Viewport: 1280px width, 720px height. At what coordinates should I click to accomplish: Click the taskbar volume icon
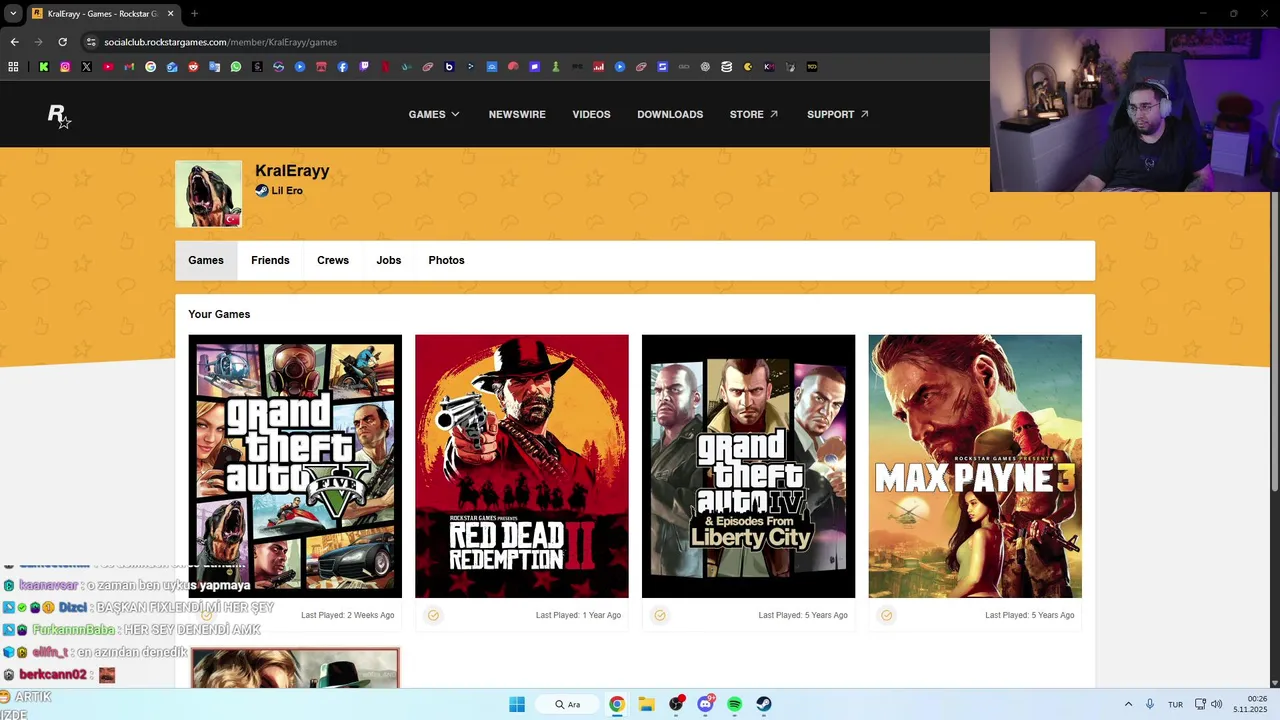1217,704
